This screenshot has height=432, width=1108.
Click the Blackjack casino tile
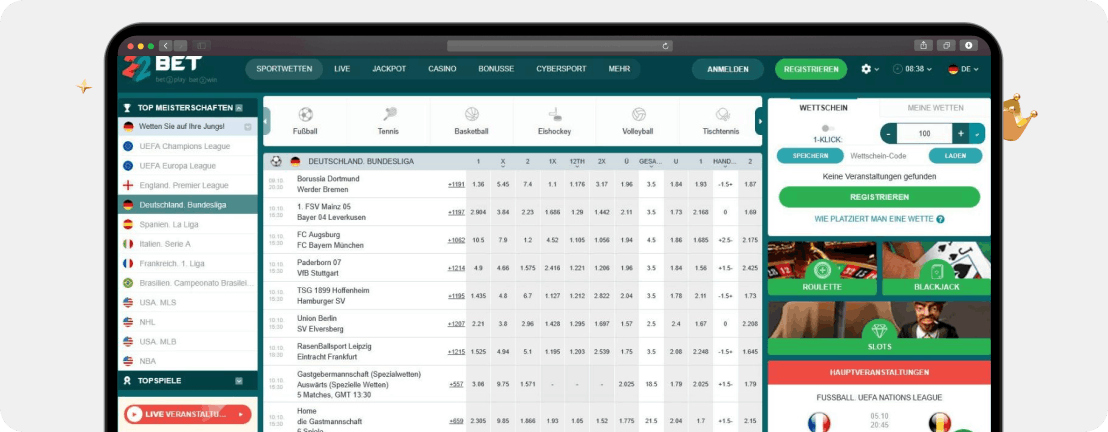tap(936, 269)
